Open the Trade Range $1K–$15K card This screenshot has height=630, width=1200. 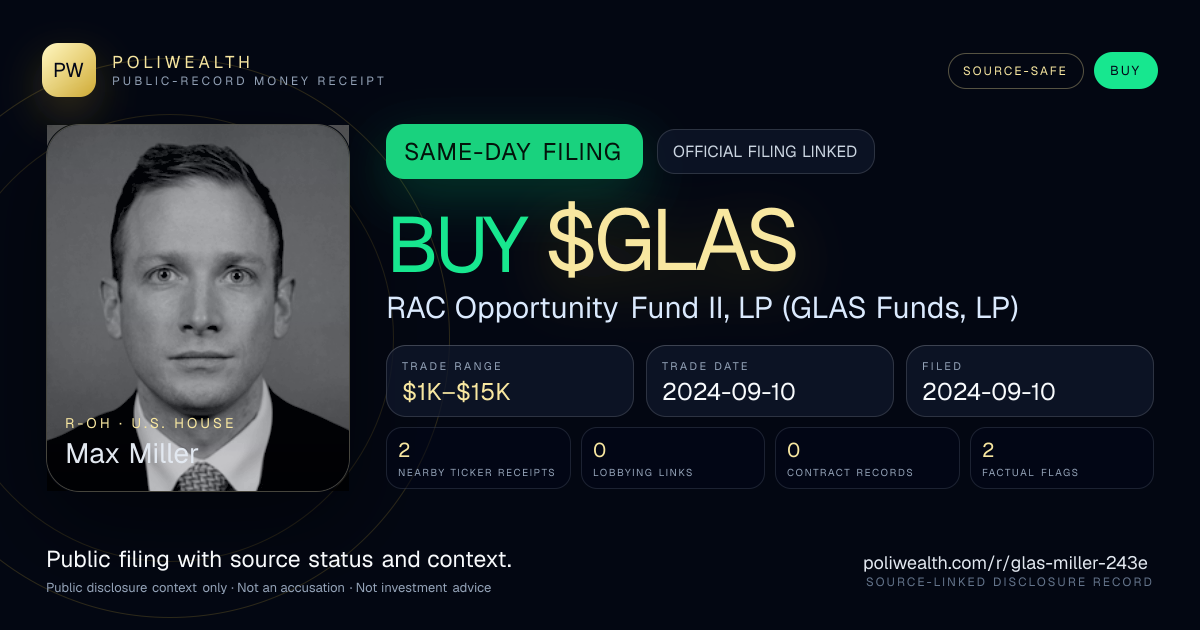coord(510,381)
